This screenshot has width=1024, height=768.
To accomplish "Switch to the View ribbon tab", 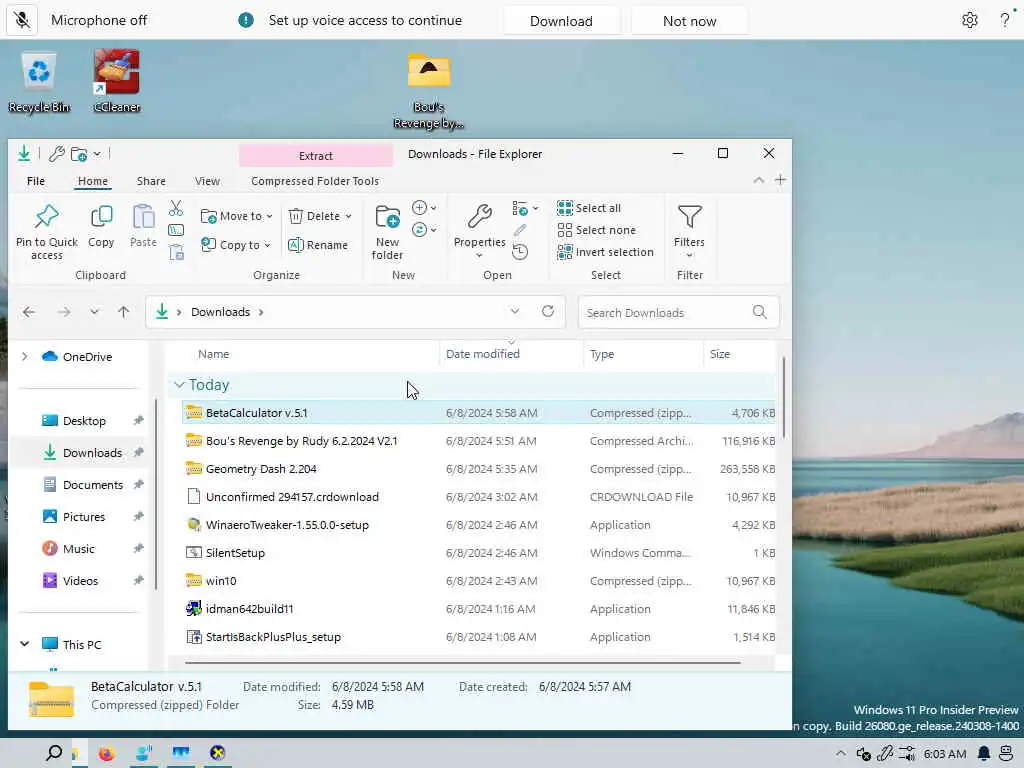I will 207,181.
